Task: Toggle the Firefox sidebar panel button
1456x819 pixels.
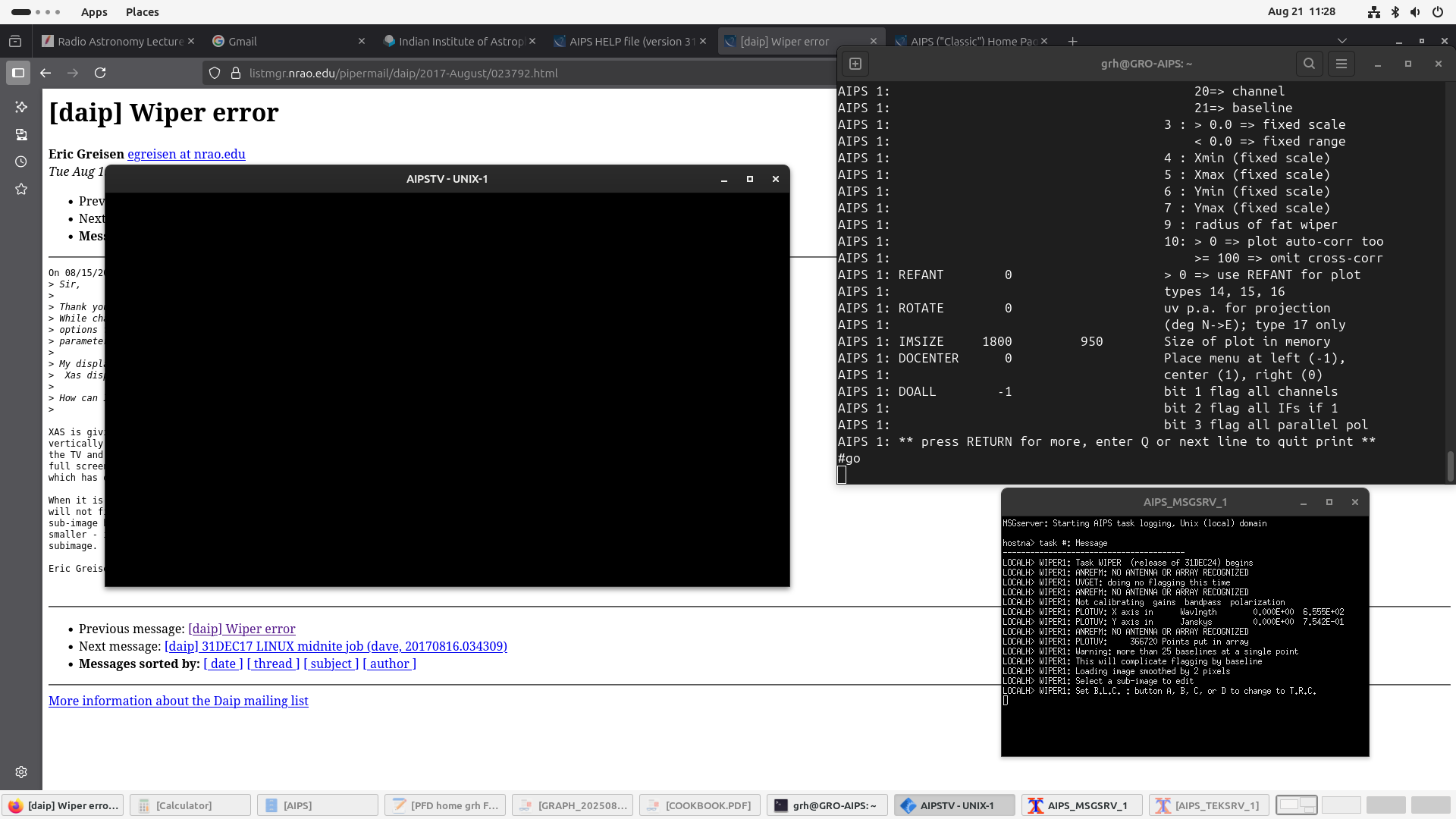Action: click(18, 73)
